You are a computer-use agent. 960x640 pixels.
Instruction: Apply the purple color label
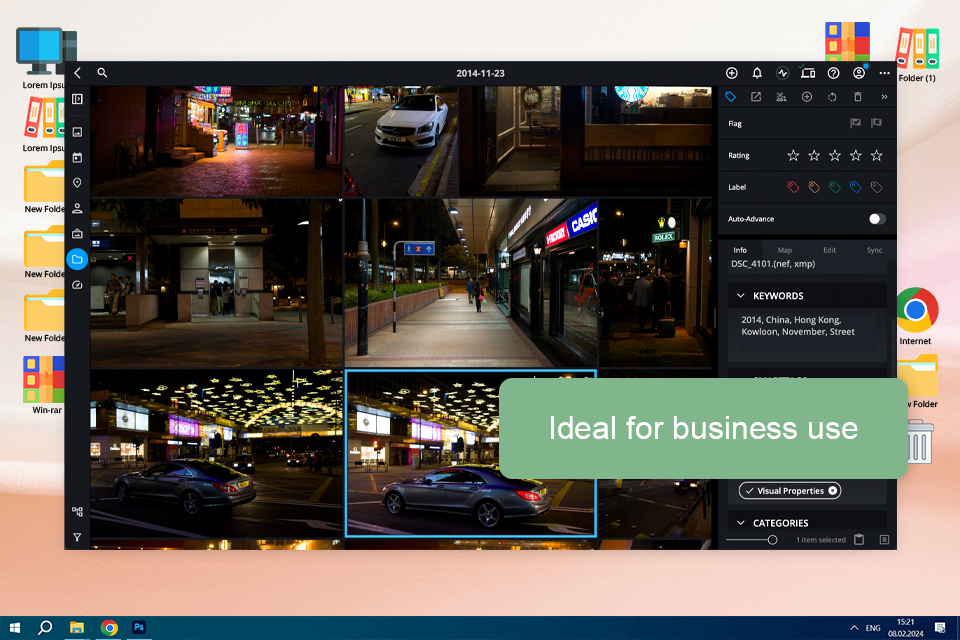pyautogui.click(x=876, y=187)
